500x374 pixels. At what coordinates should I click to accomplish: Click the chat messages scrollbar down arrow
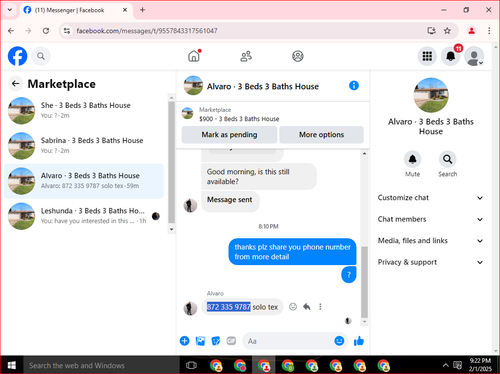(x=364, y=321)
